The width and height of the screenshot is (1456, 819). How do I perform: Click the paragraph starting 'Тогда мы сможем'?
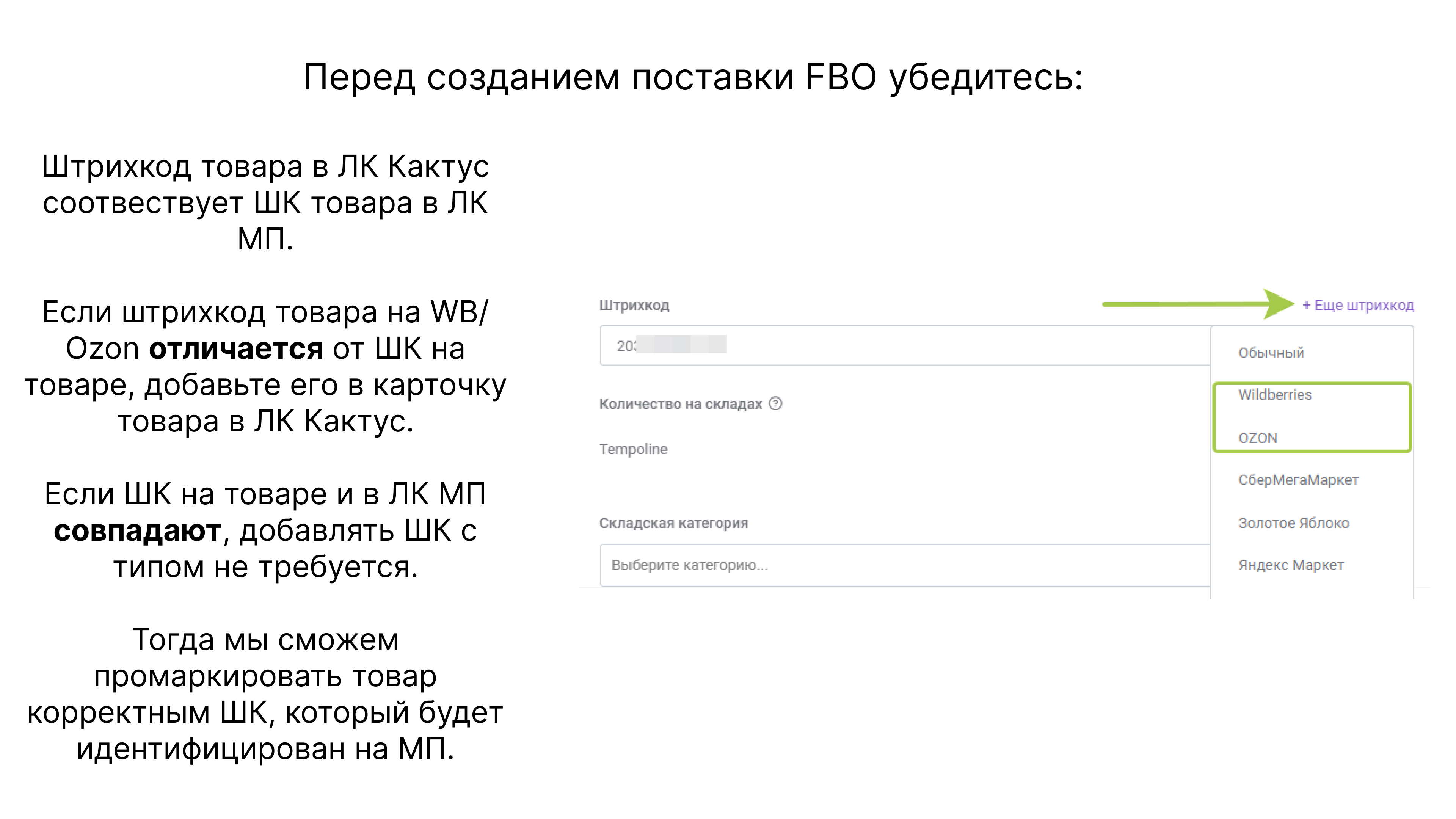click(265, 694)
